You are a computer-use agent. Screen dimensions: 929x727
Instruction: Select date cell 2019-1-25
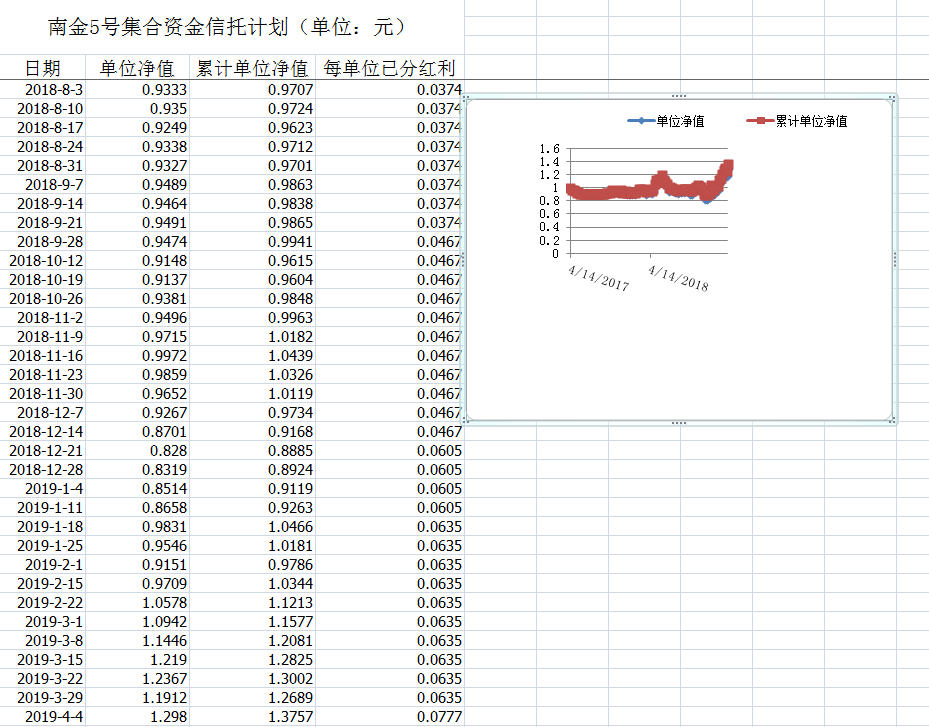(x=43, y=545)
